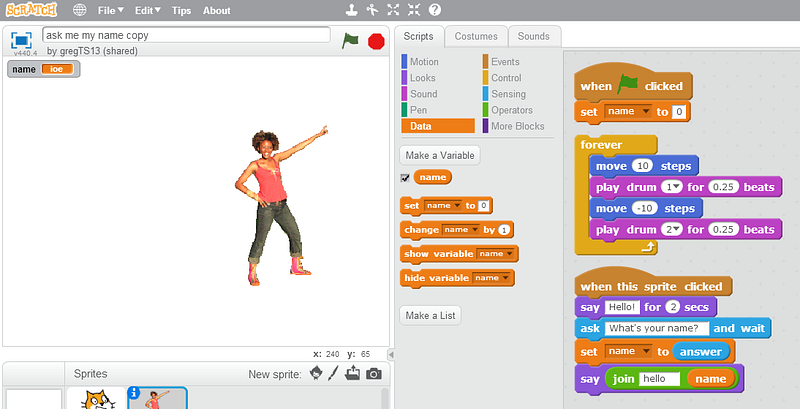Image resolution: width=800 pixels, height=409 pixels.
Task: Click the Make a List button
Action: point(430,316)
